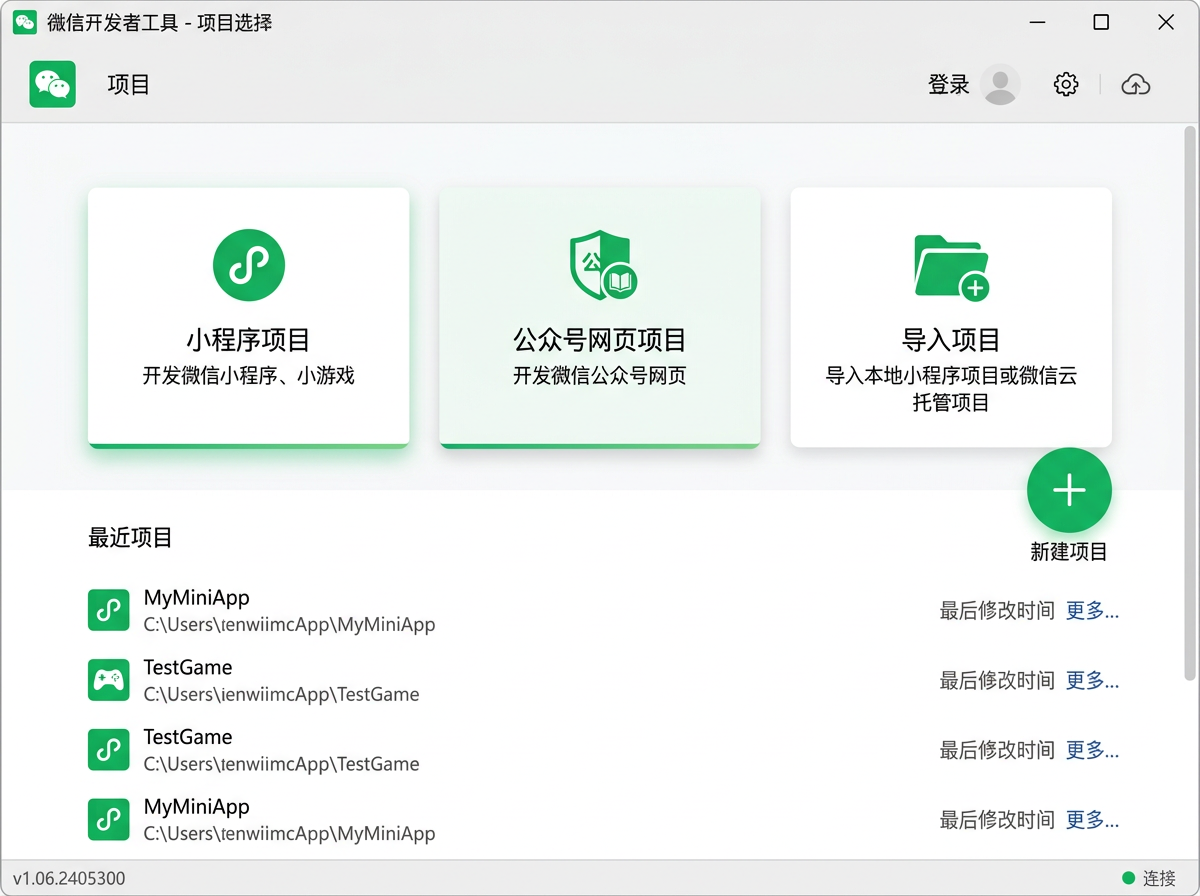Click the 最近项目 heading
Viewport: 1200px width, 896px height.
pyautogui.click(x=130, y=538)
